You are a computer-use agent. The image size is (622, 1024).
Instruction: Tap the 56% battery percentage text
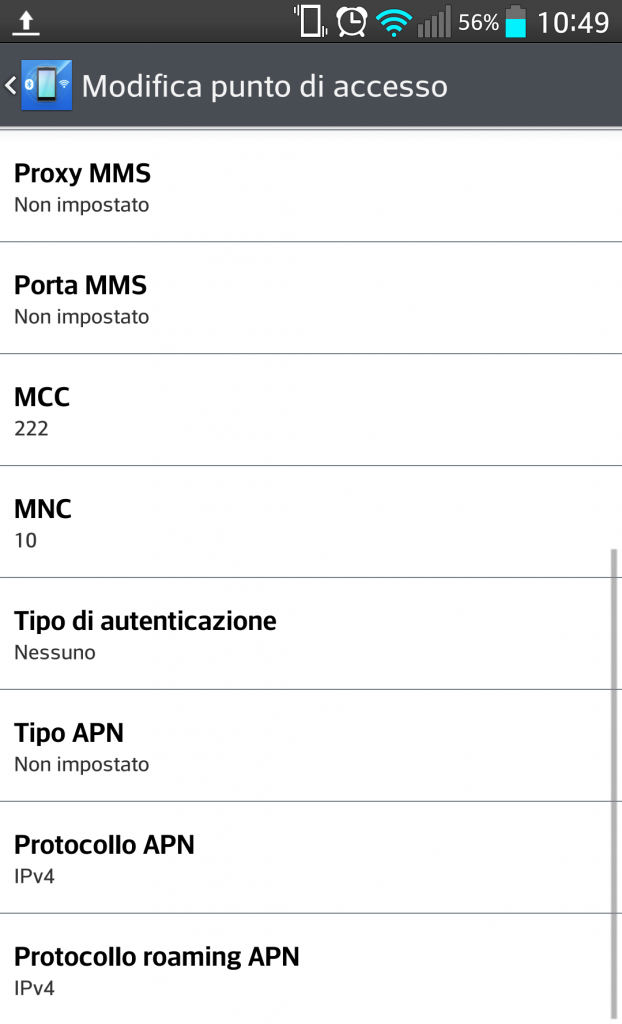[478, 22]
